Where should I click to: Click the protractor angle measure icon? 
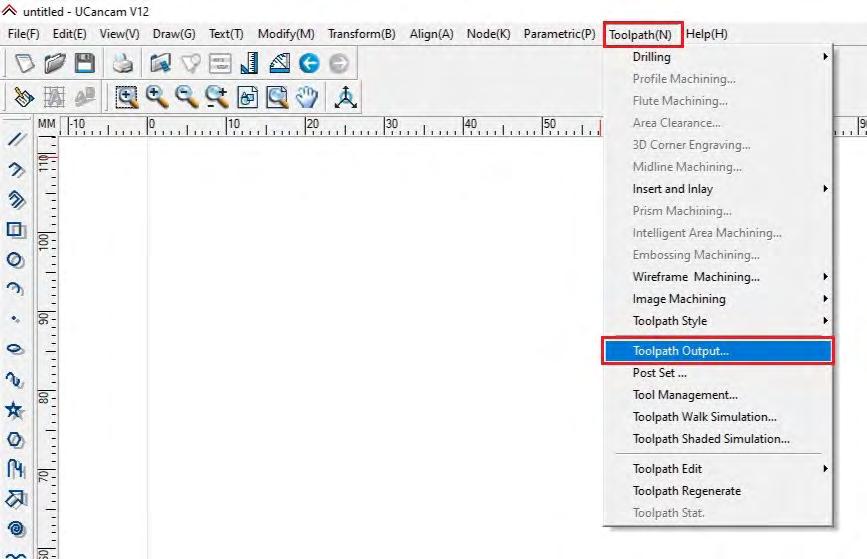point(280,64)
